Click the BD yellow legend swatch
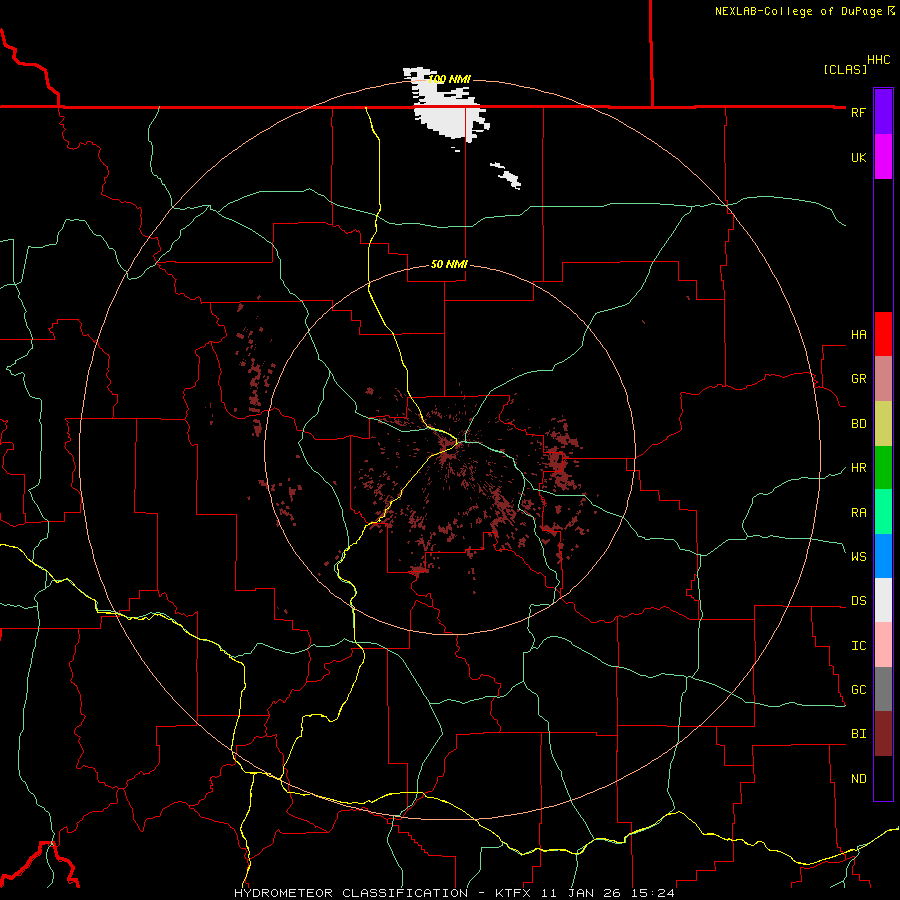The image size is (900, 900). (x=883, y=424)
